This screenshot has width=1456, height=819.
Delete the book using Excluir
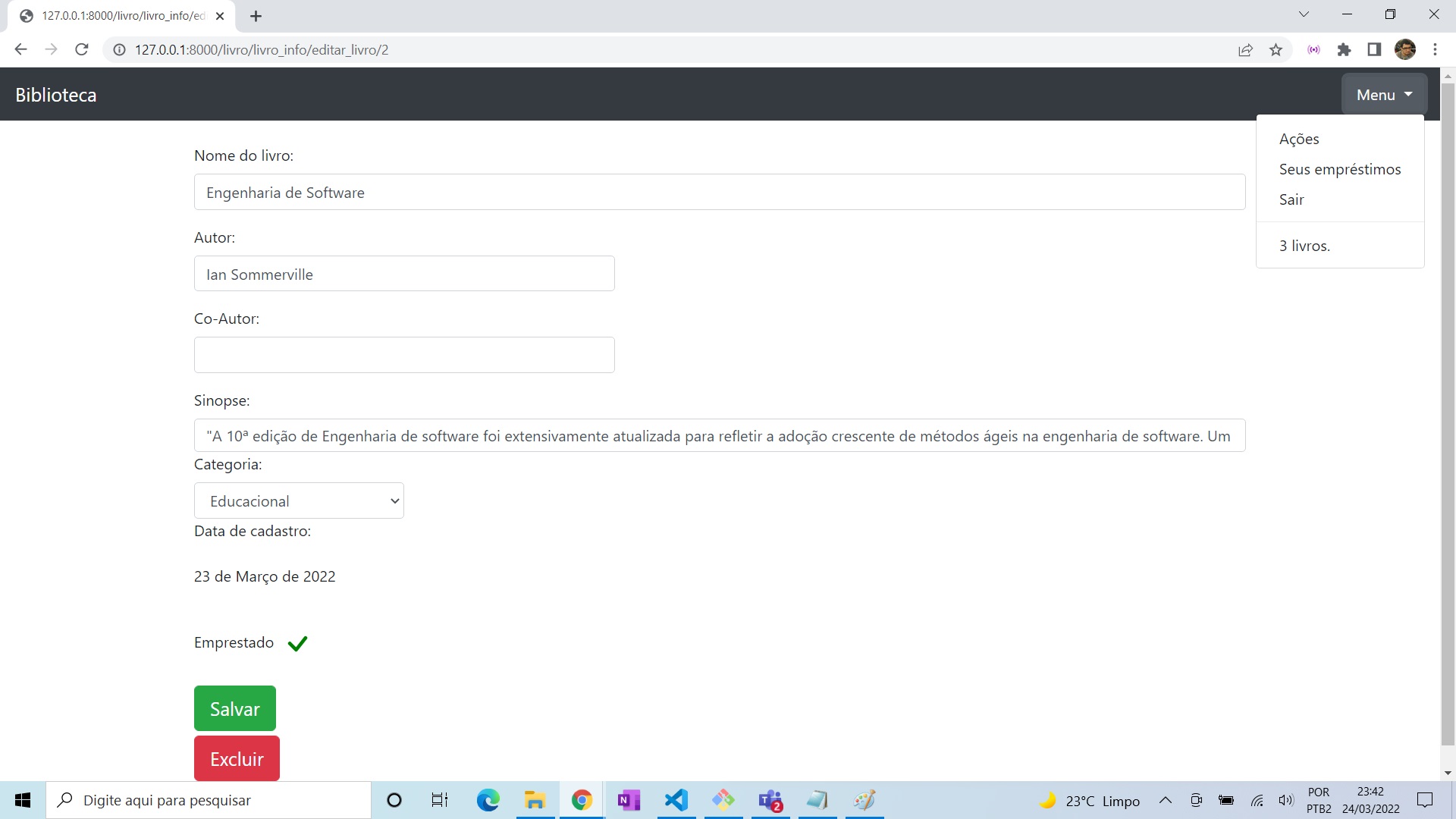(x=237, y=758)
